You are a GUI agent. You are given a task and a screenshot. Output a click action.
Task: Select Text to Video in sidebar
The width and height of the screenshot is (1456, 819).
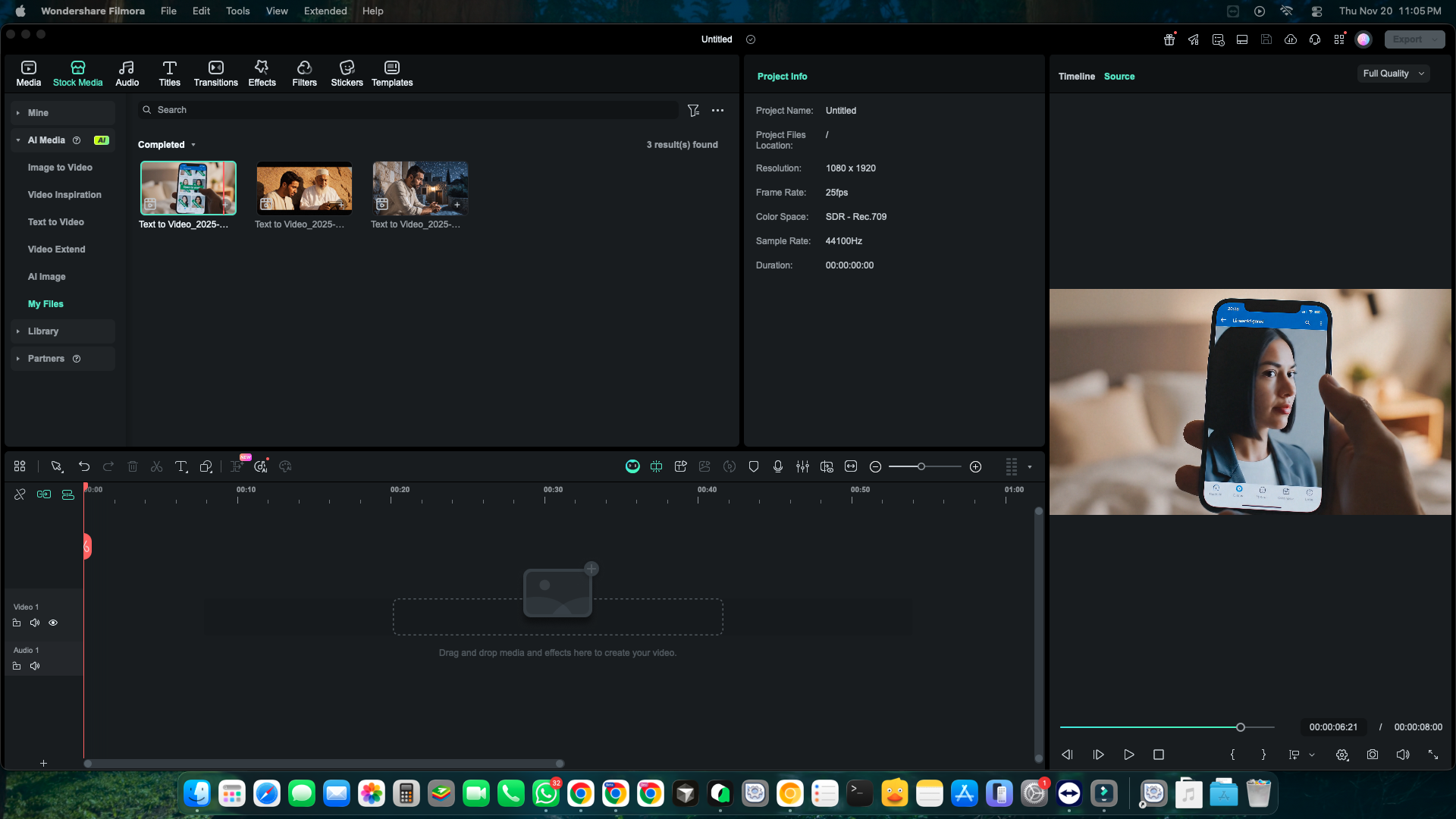pos(56,222)
